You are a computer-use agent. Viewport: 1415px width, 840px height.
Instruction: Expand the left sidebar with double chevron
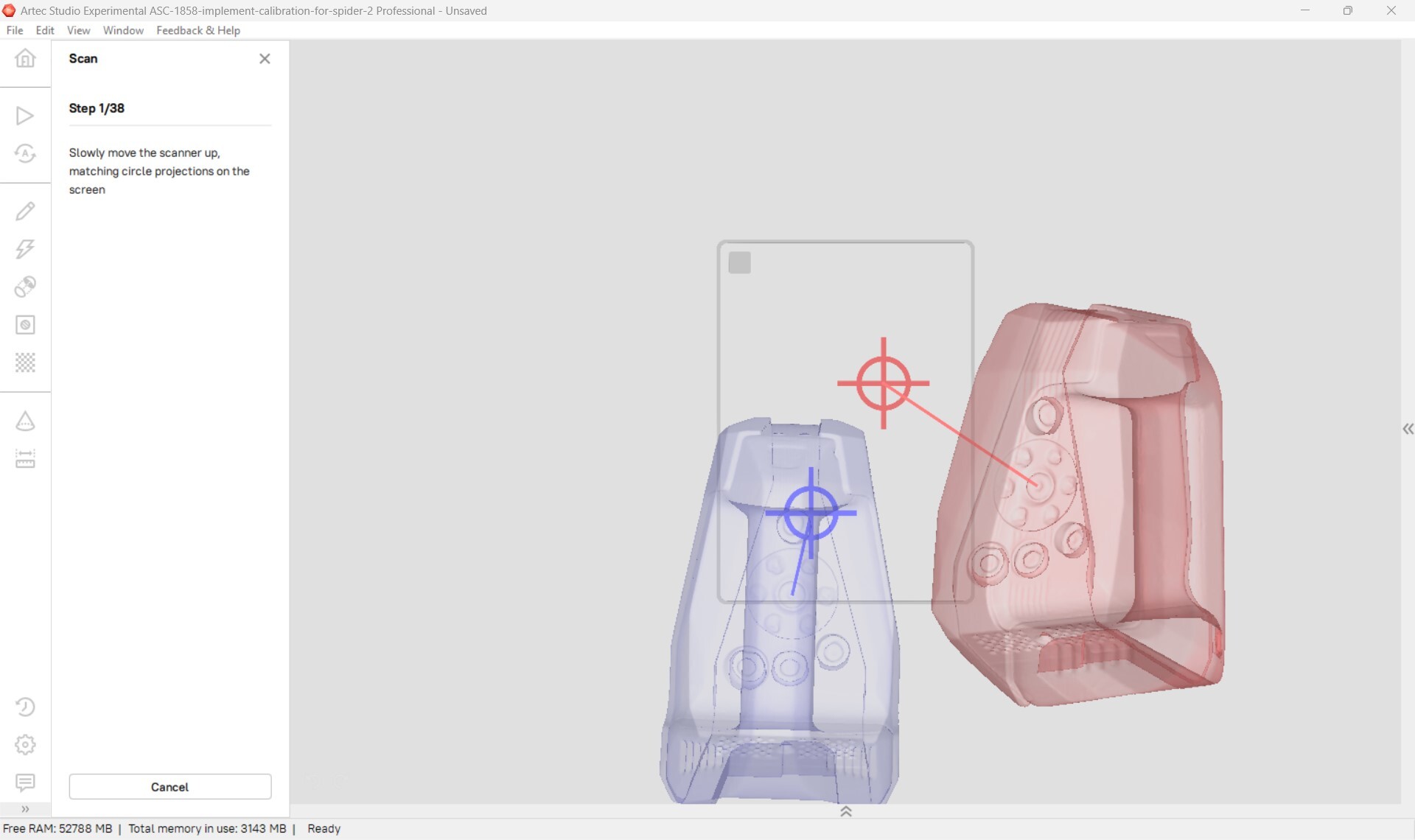[x=25, y=809]
